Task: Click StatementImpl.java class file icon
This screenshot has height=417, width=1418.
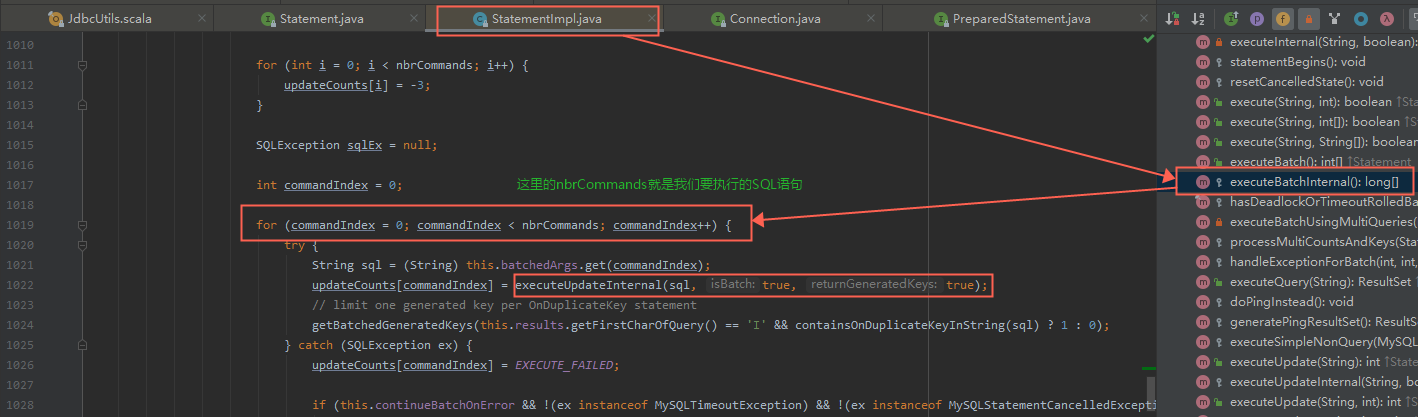Action: pyautogui.click(x=480, y=19)
